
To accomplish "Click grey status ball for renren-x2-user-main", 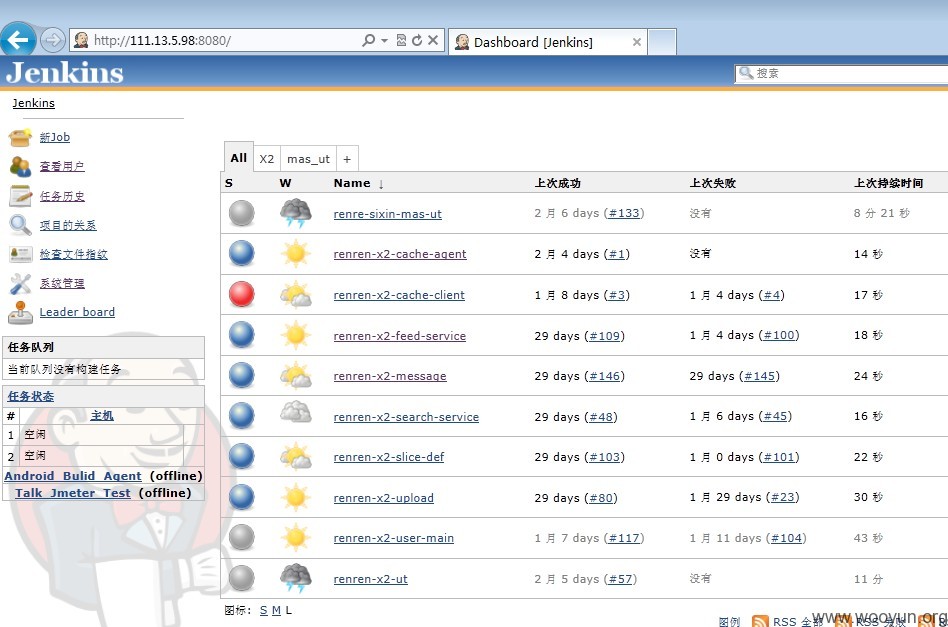I will click(x=241, y=538).
